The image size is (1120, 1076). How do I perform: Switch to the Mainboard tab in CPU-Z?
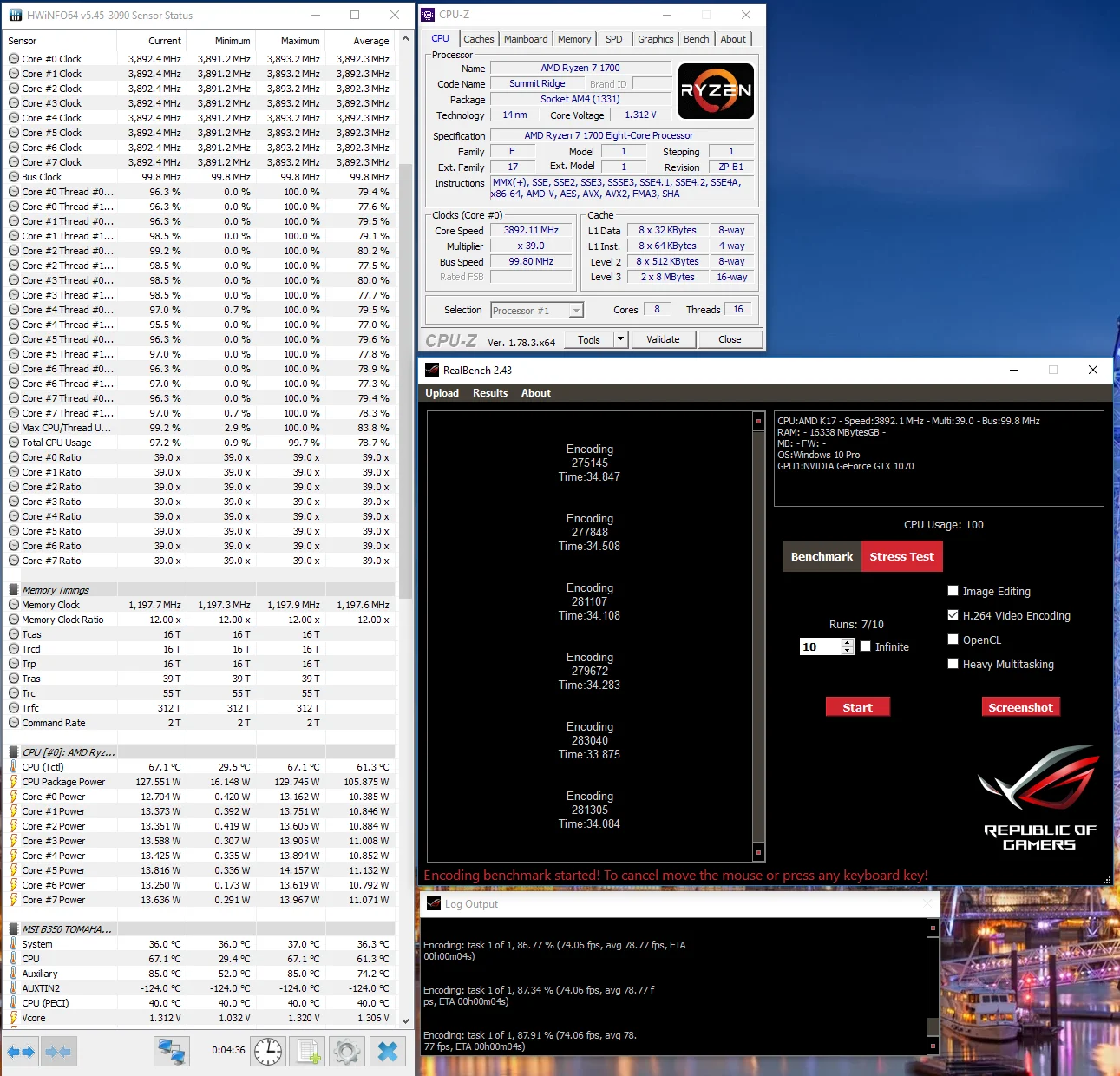coord(526,39)
